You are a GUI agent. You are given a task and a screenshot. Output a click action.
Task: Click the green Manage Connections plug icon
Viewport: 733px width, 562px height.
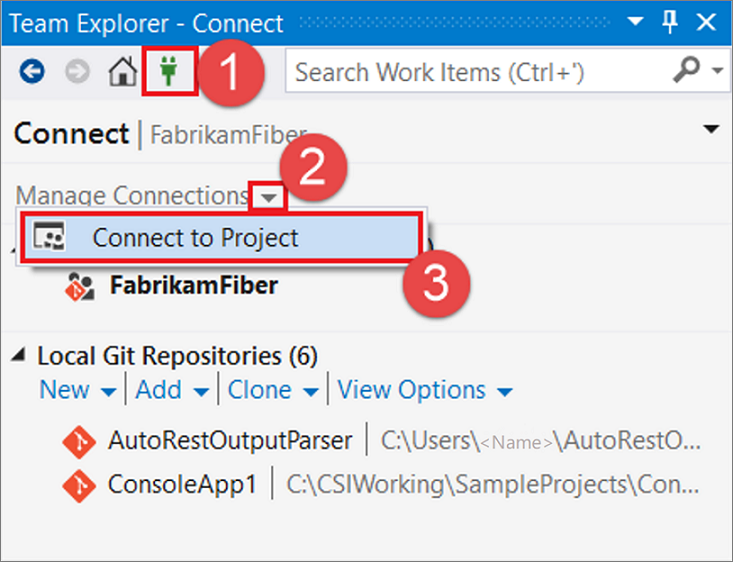pos(169,72)
